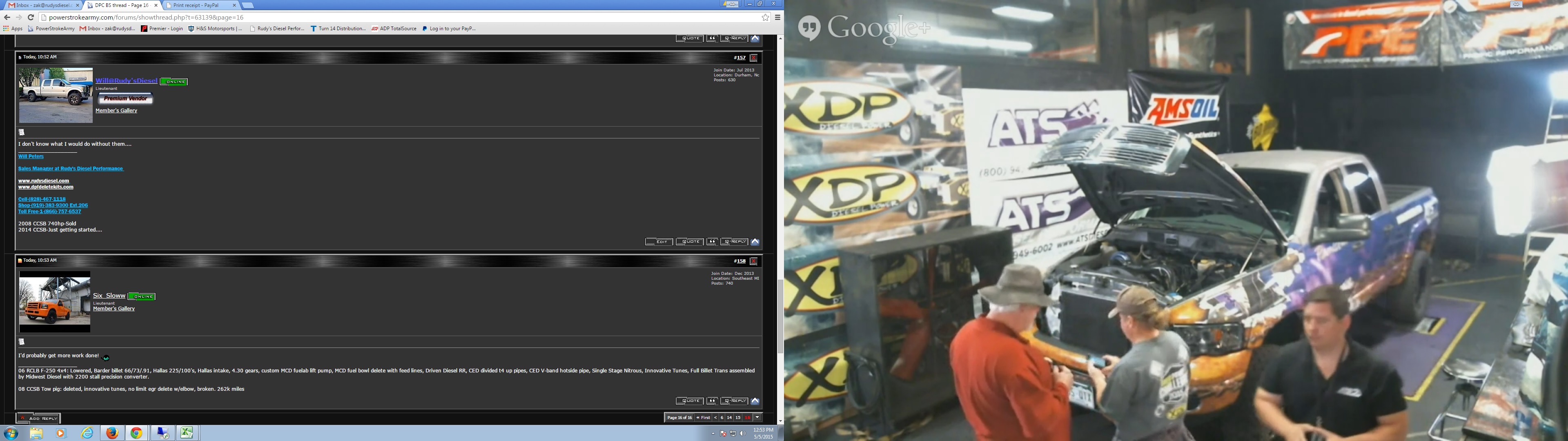
Task: Open the Premier - Login bookmark
Action: (x=162, y=29)
